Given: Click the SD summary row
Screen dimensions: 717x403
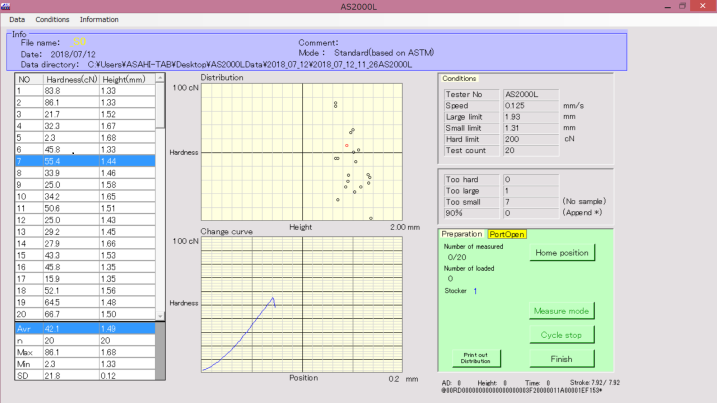Looking at the screenshot, I should coord(85,376).
